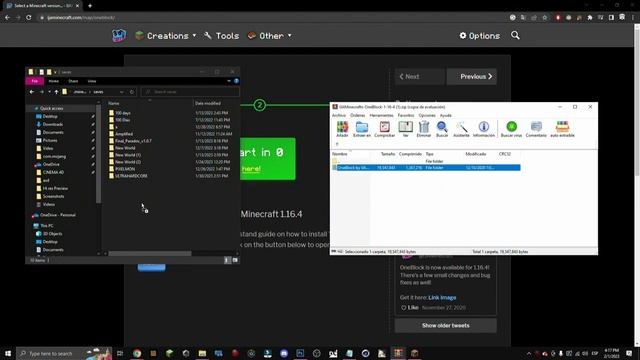Image resolution: width=640 pixels, height=360 pixels.
Task: Click the website search magnifier icon
Action: [516, 36]
